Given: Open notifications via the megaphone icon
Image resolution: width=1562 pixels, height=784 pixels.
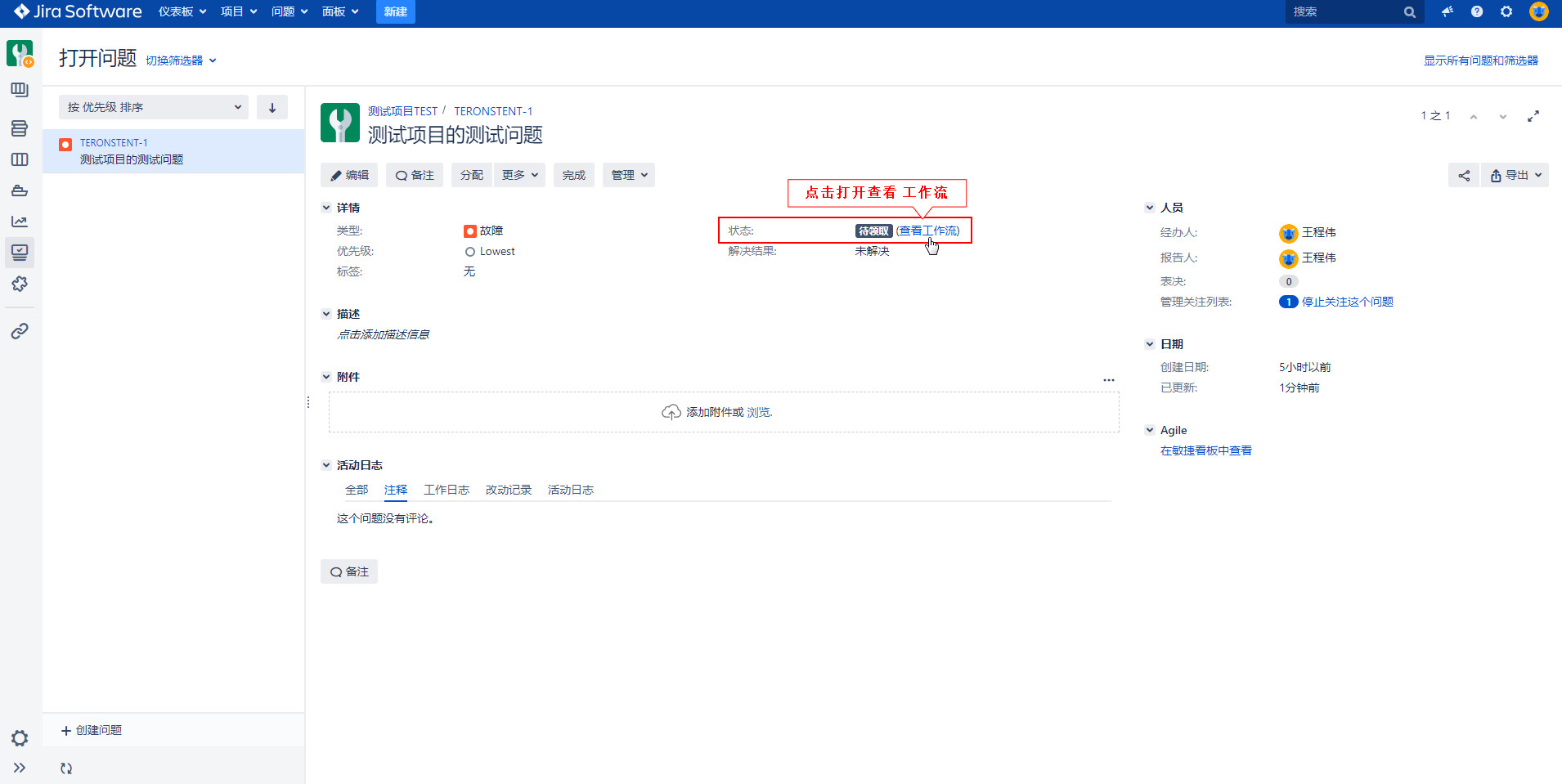Looking at the screenshot, I should click(x=1446, y=11).
